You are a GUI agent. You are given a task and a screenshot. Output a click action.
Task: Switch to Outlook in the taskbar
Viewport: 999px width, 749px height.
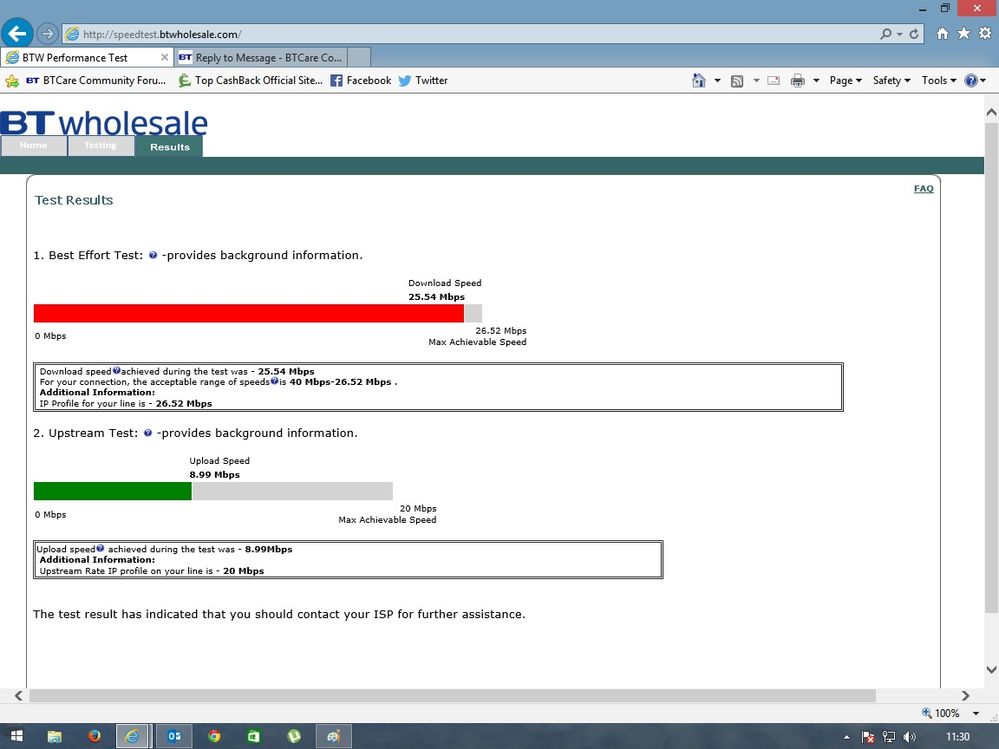coord(174,736)
